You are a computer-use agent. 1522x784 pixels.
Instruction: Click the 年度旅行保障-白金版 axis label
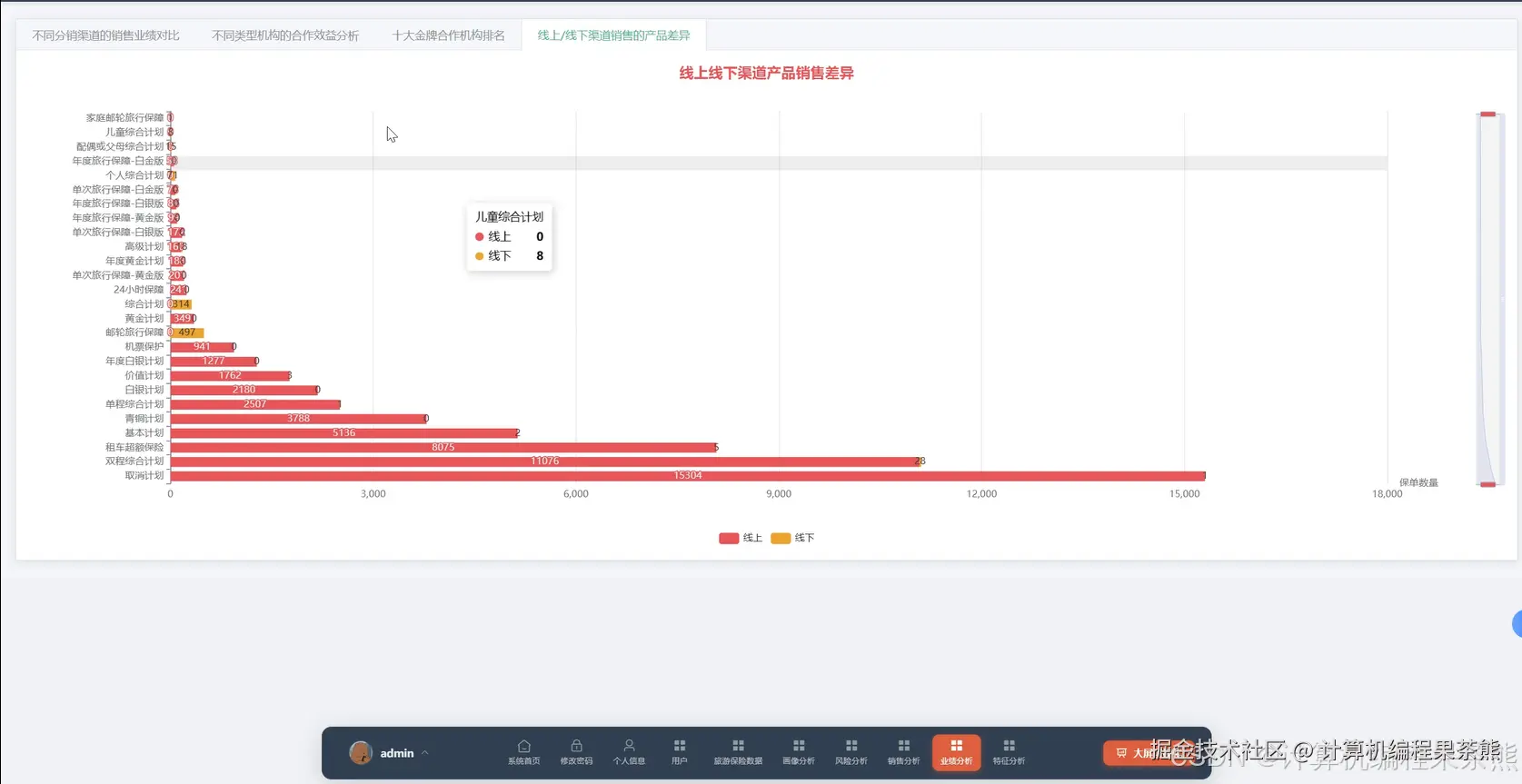118,161
